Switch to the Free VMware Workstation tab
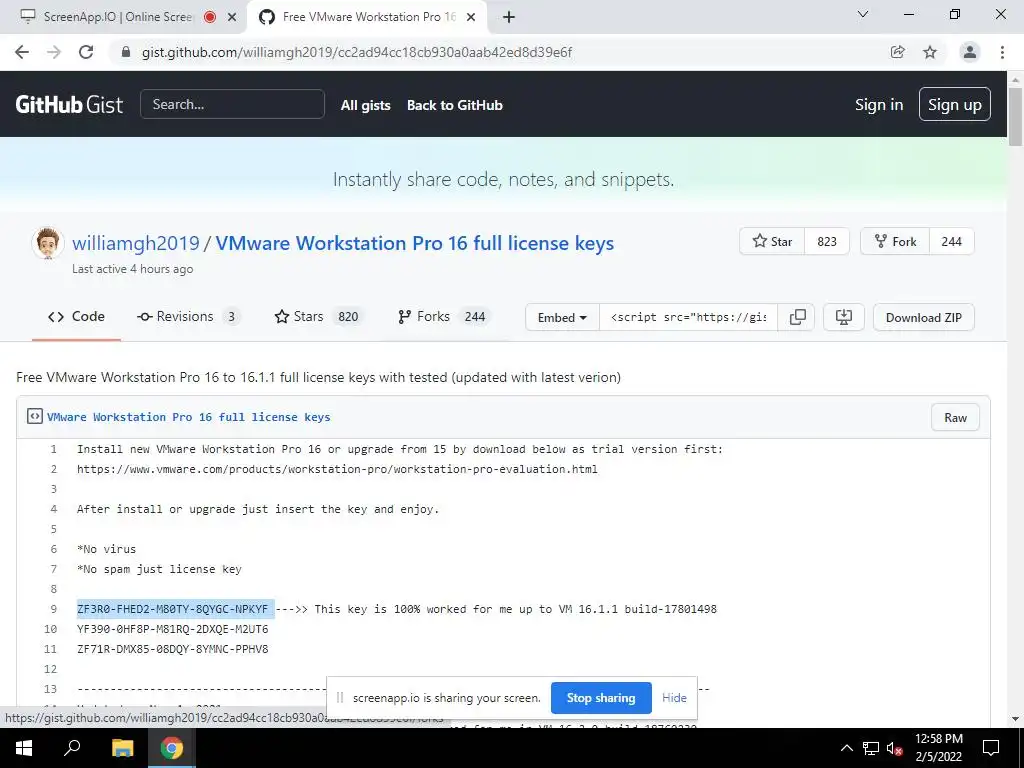 369,17
